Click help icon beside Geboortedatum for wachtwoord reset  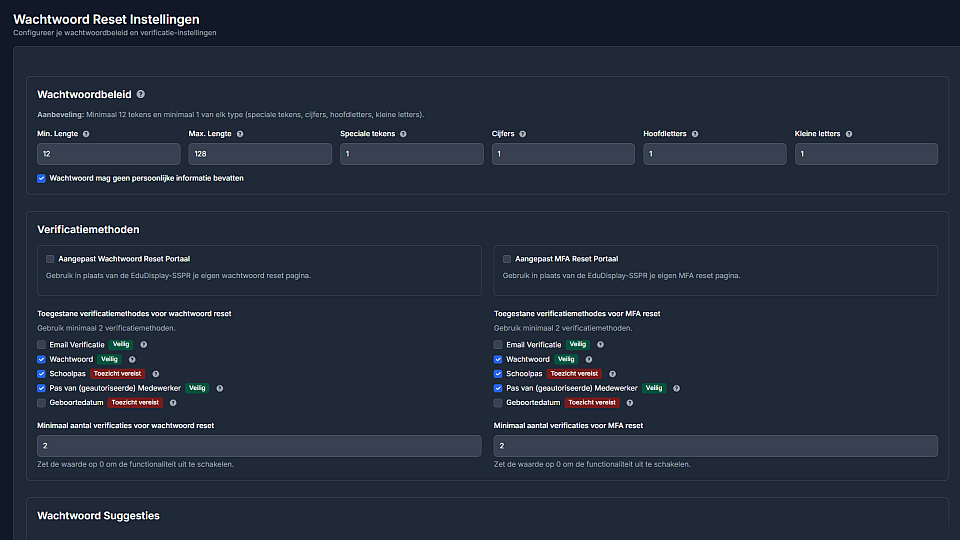point(173,403)
